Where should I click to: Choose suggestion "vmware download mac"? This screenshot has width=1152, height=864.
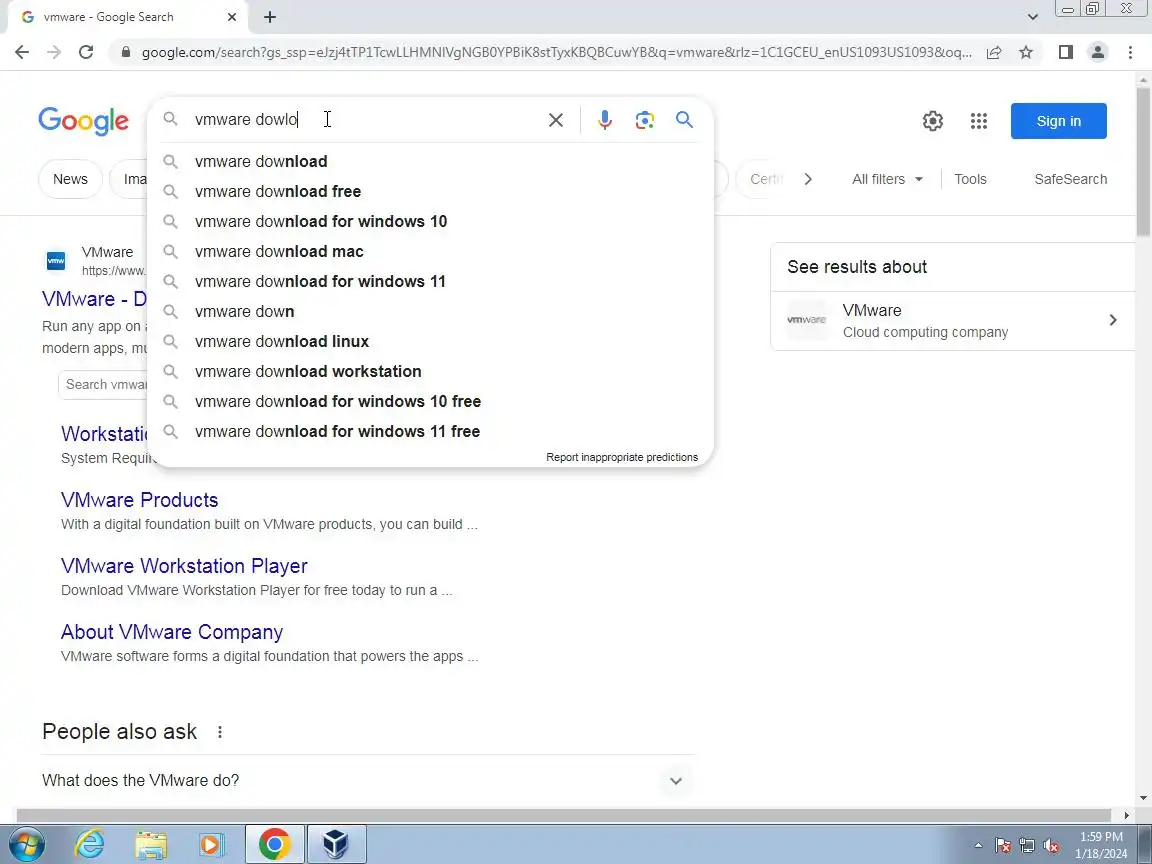(x=430, y=252)
